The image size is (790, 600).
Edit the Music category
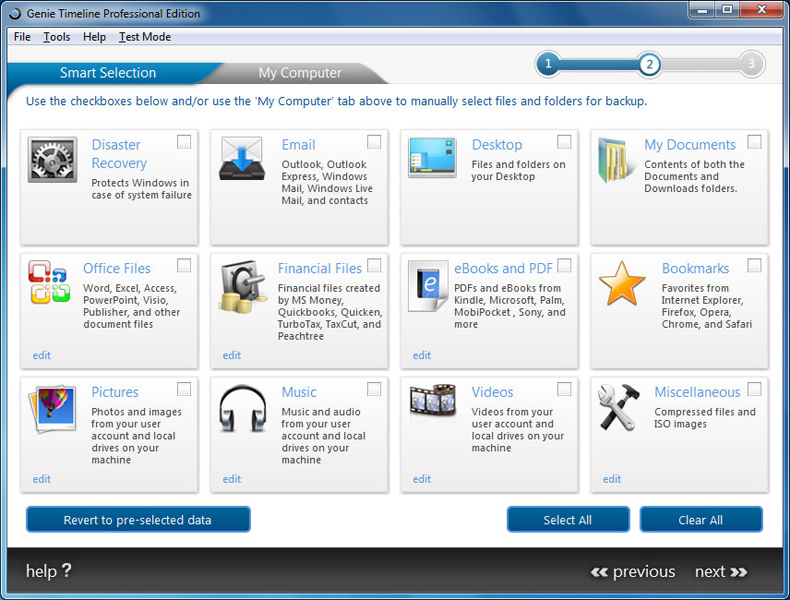232,479
